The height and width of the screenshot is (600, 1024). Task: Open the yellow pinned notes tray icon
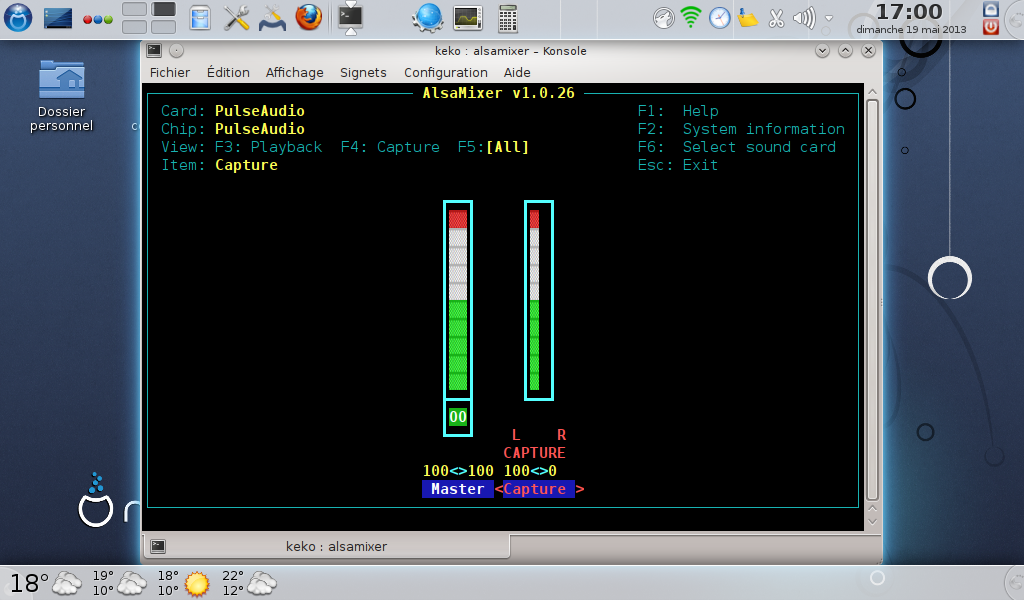747,18
